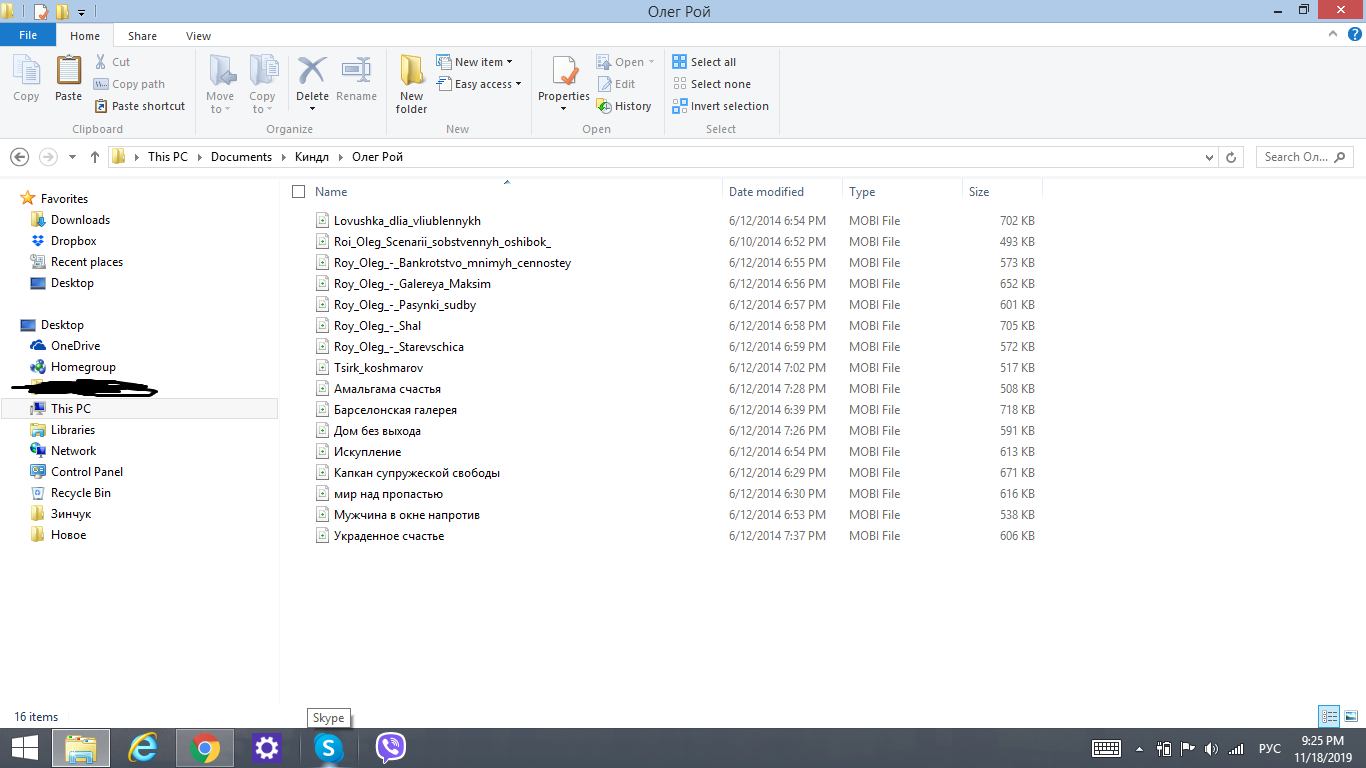Expand the address bar history dropdown
Image resolution: width=1366 pixels, height=768 pixels.
pyautogui.click(x=1211, y=157)
